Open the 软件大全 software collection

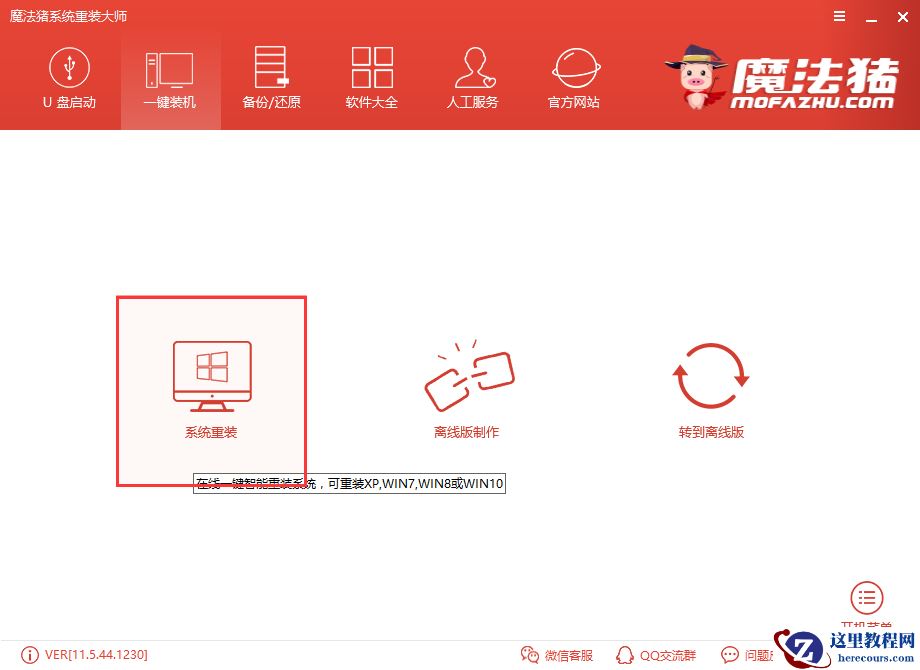(x=371, y=78)
